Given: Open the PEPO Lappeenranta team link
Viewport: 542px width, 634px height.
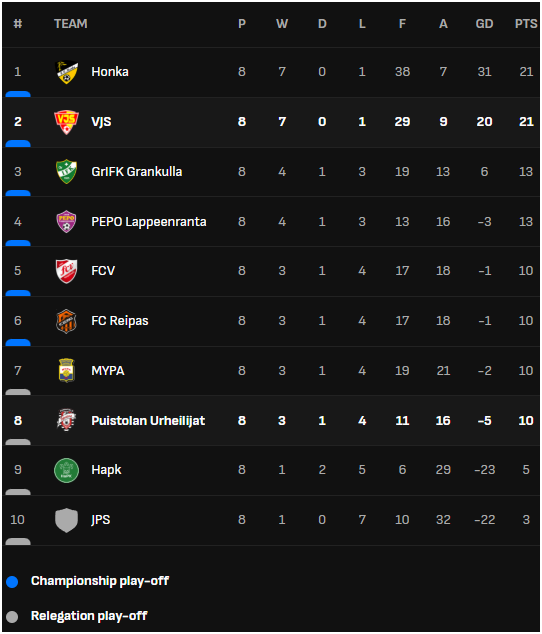Looking at the screenshot, I should pyautogui.click(x=149, y=222).
